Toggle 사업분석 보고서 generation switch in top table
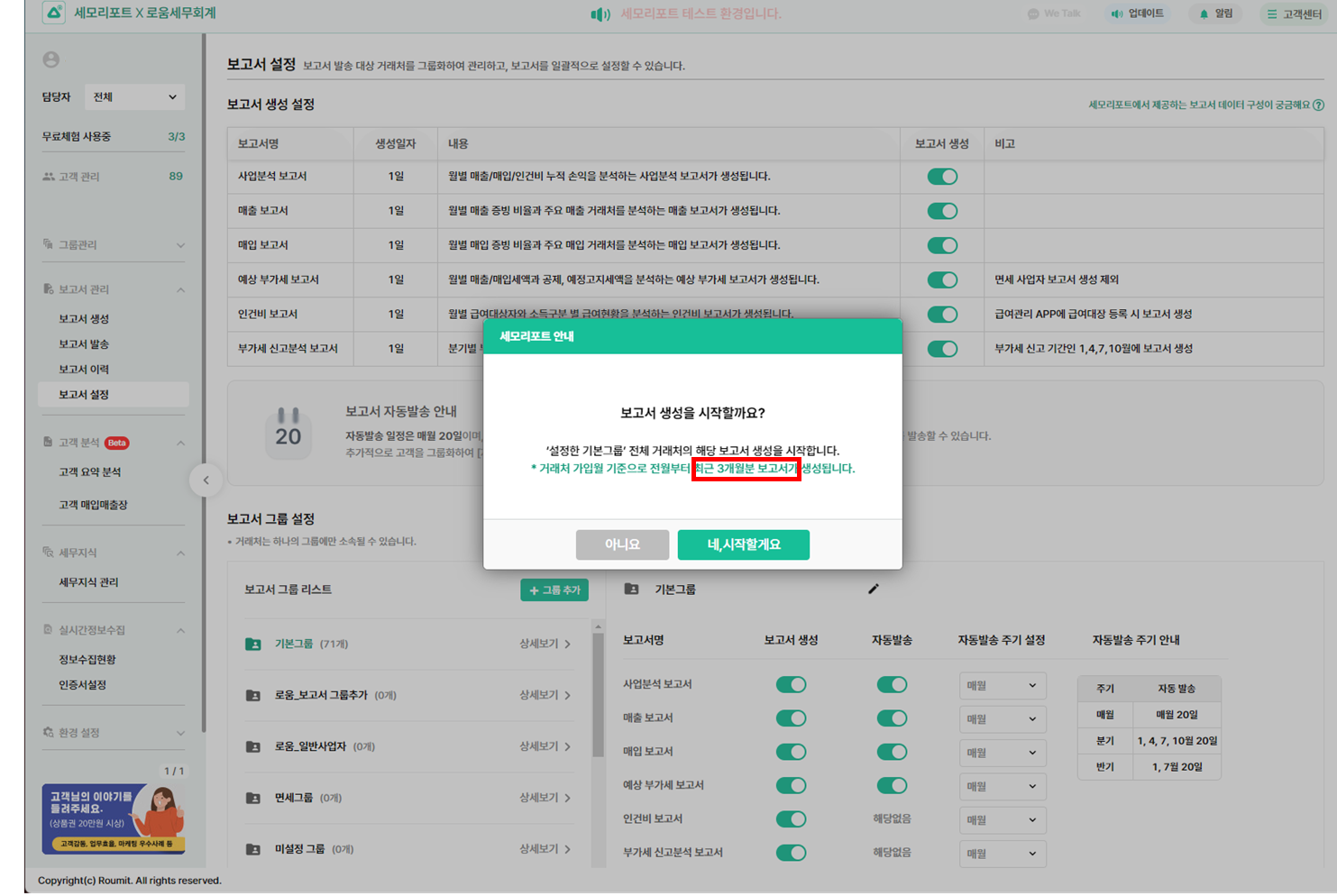The height and width of the screenshot is (896, 1337). (942, 177)
